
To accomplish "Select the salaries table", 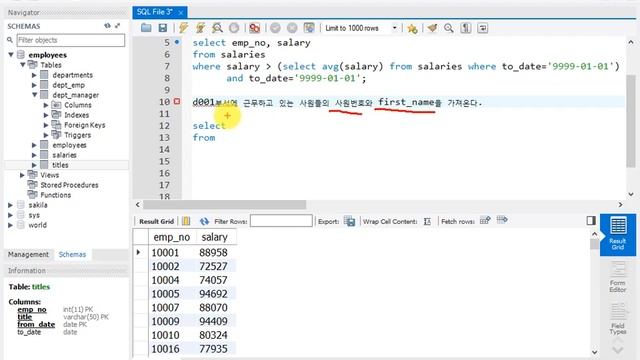I will (x=64, y=155).
